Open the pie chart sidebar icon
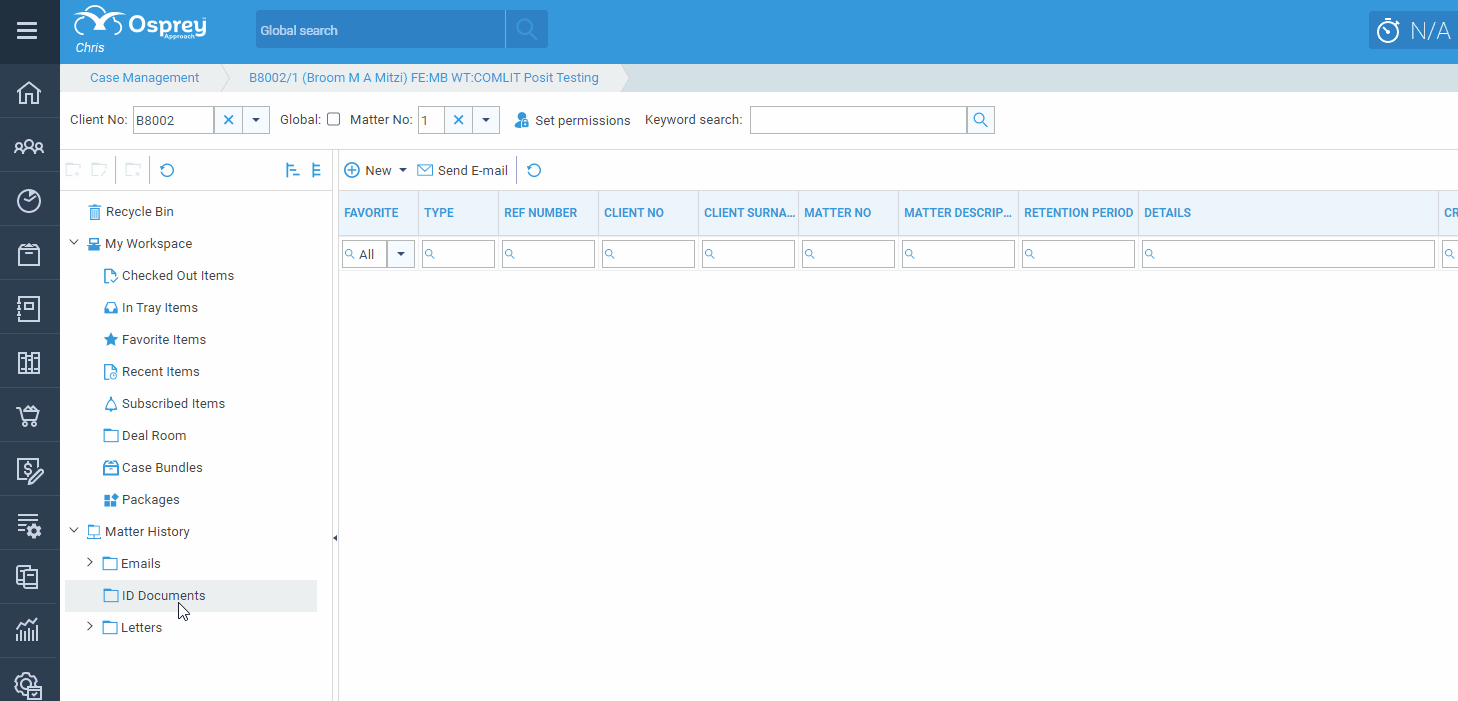Image resolution: width=1458 pixels, height=701 pixels. [29, 201]
